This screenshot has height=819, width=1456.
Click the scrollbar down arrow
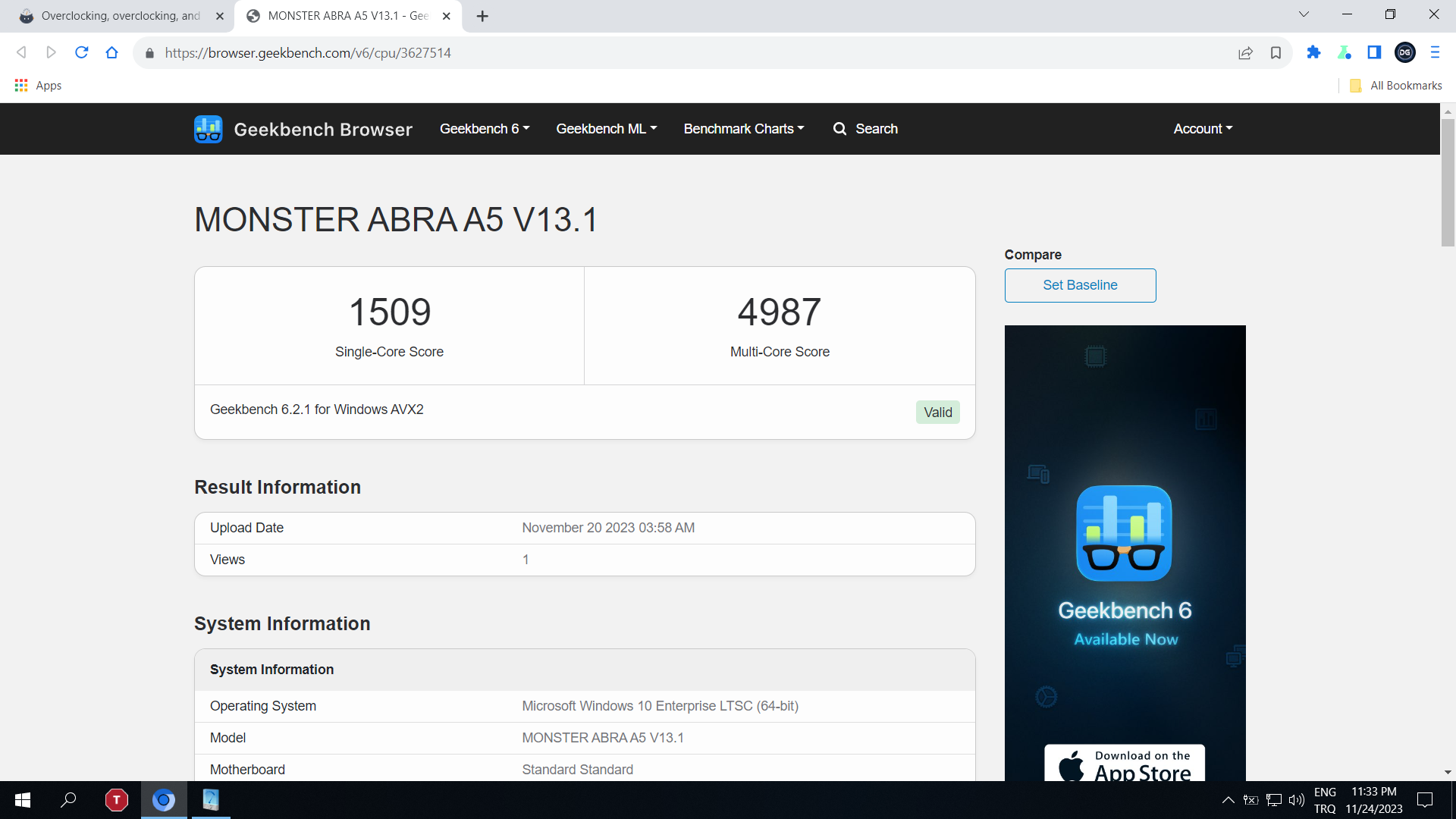click(1448, 773)
